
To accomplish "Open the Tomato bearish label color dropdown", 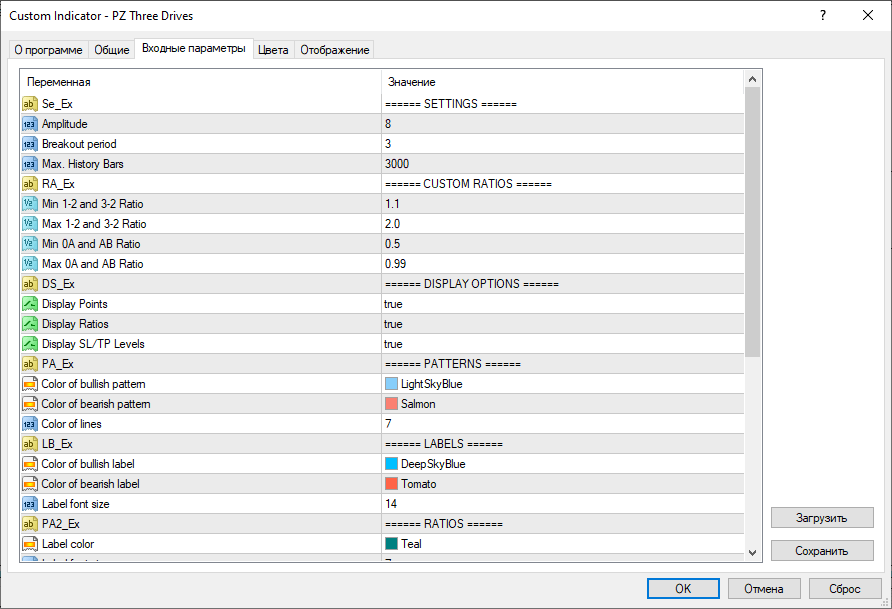I will (x=418, y=484).
